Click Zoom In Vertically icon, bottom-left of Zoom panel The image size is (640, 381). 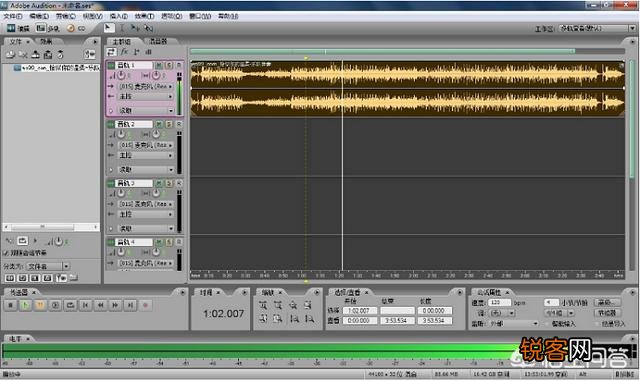pyautogui.click(x=263, y=319)
